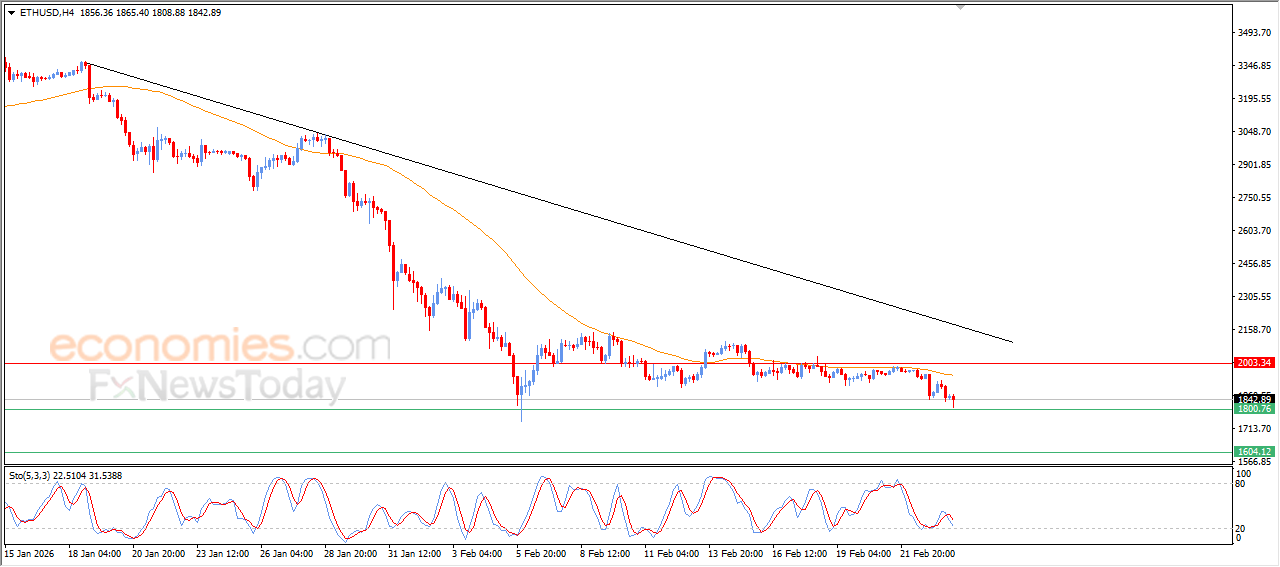Click the 2603.70 price scale value
The height and width of the screenshot is (567, 1280).
coord(1253,231)
